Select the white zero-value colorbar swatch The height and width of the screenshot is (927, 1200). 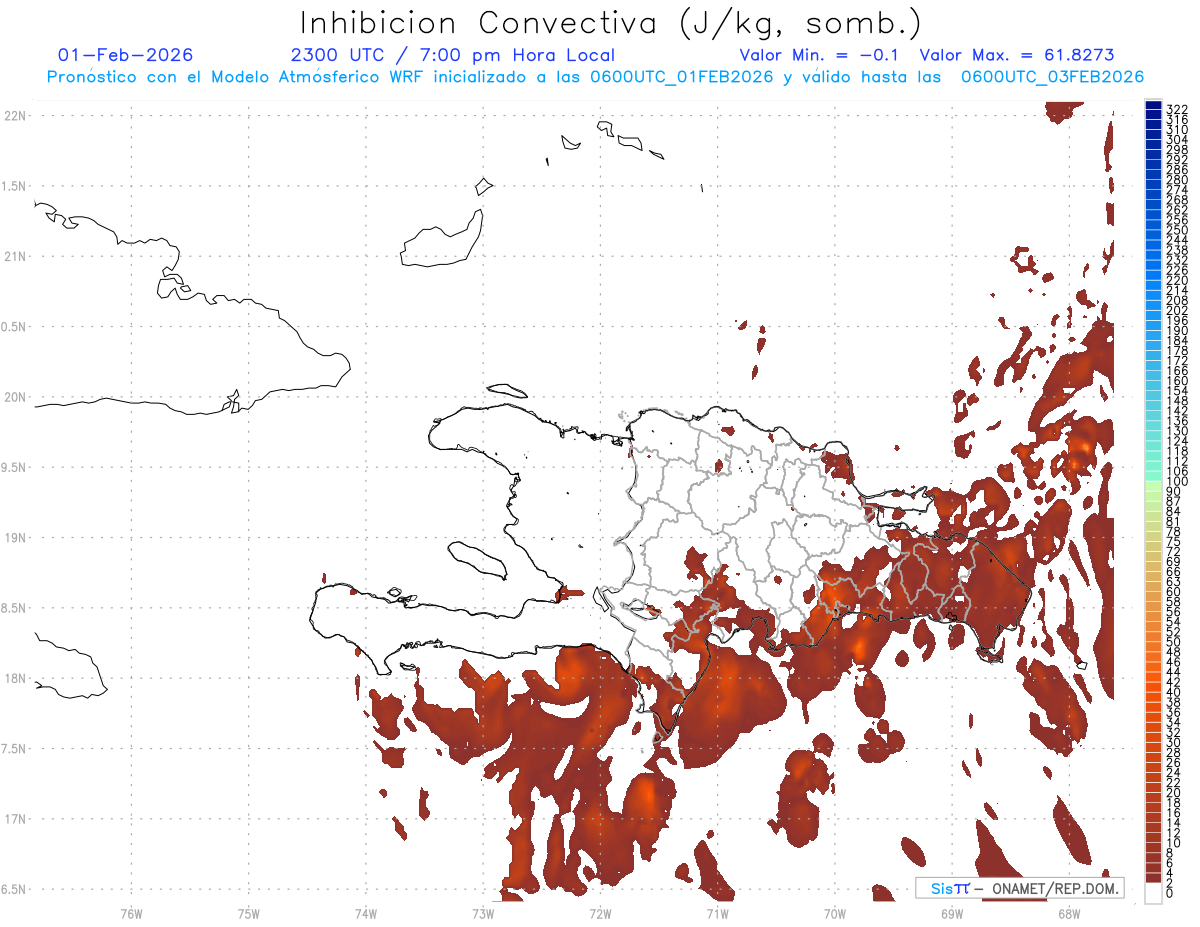tap(1153, 893)
